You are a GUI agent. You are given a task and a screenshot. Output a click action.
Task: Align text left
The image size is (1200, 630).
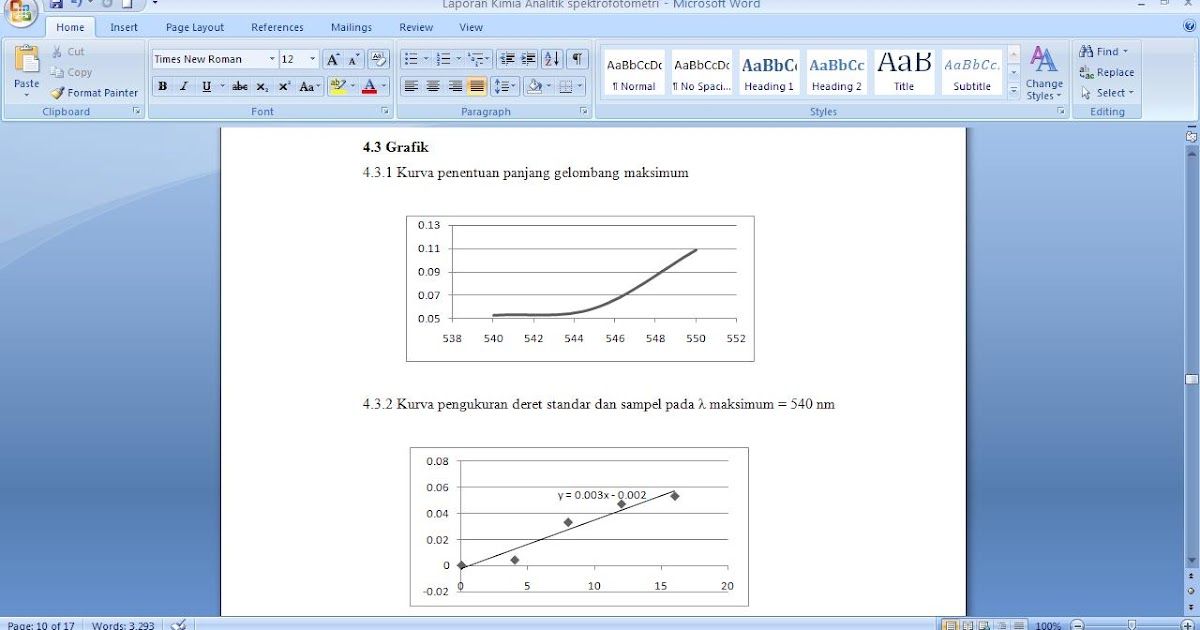[x=411, y=87]
